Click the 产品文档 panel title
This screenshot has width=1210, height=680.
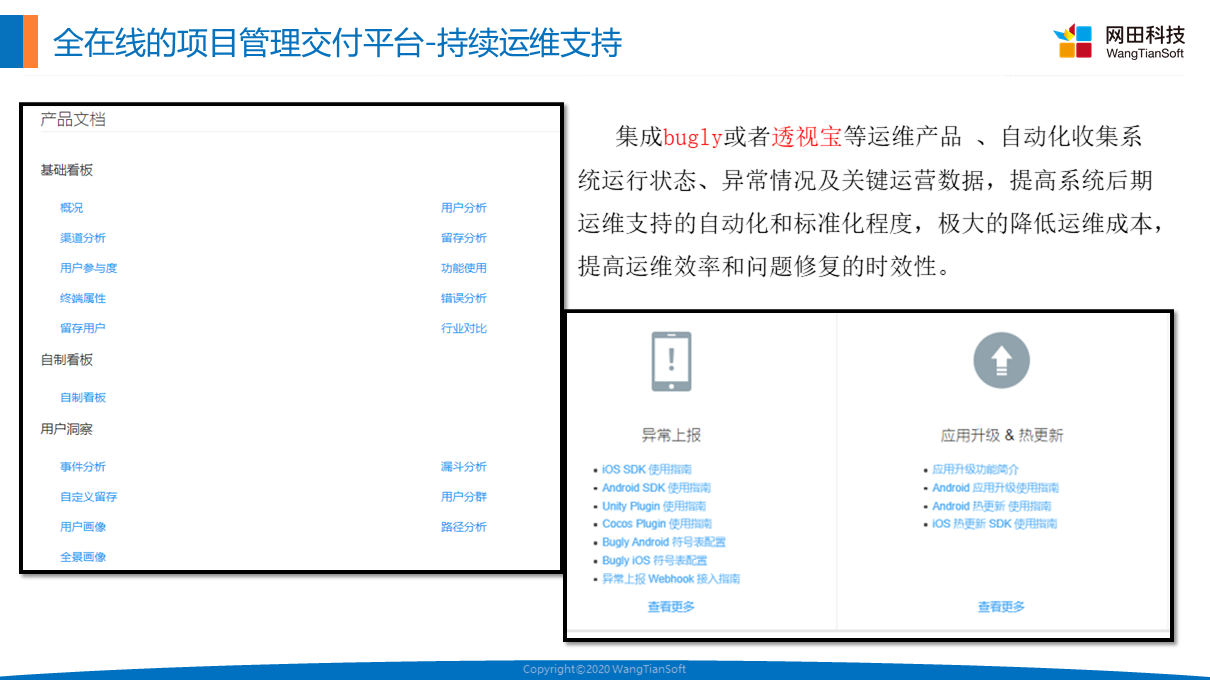(x=73, y=119)
